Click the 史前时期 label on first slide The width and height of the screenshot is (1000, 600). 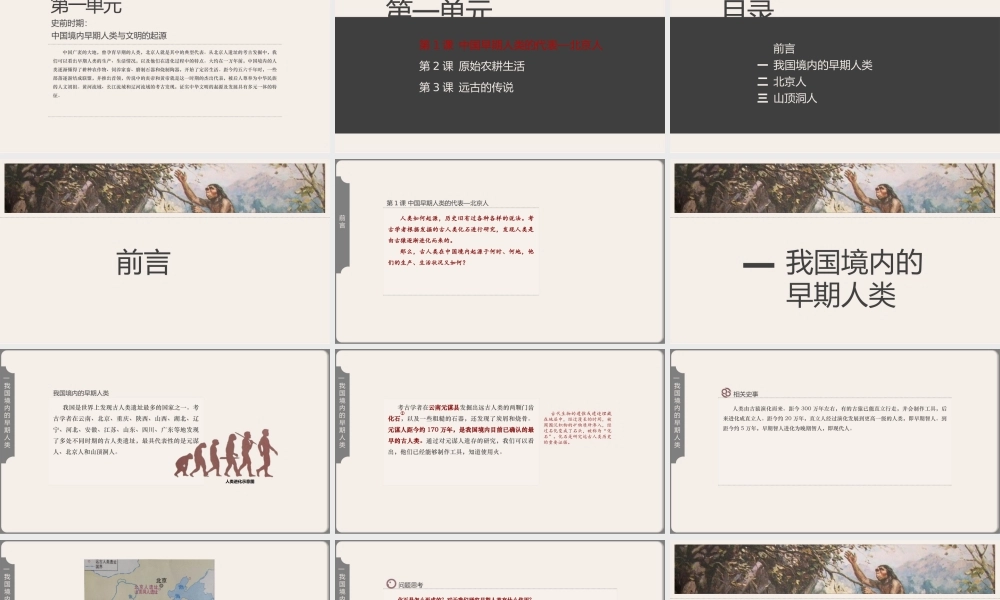point(69,24)
